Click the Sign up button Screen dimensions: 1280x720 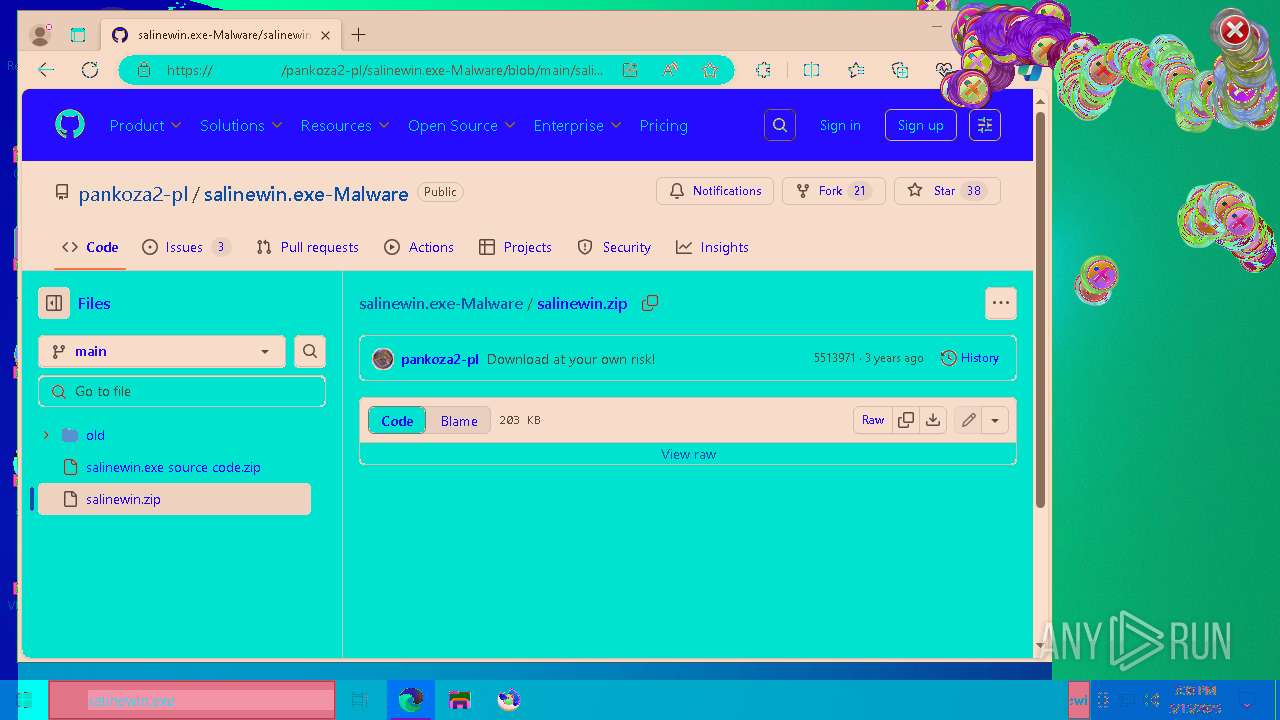tap(920, 125)
